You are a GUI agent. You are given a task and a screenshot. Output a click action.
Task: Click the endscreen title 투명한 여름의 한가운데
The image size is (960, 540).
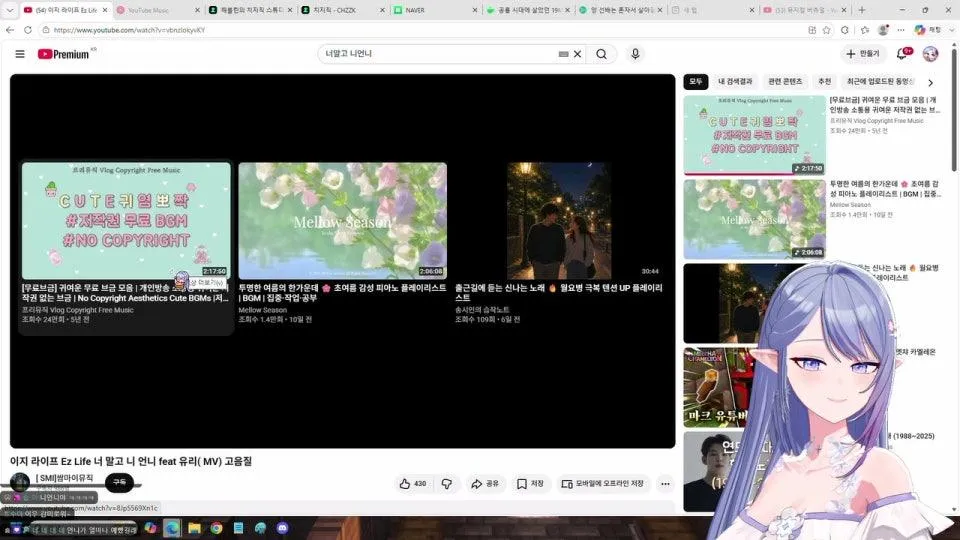coord(342,292)
